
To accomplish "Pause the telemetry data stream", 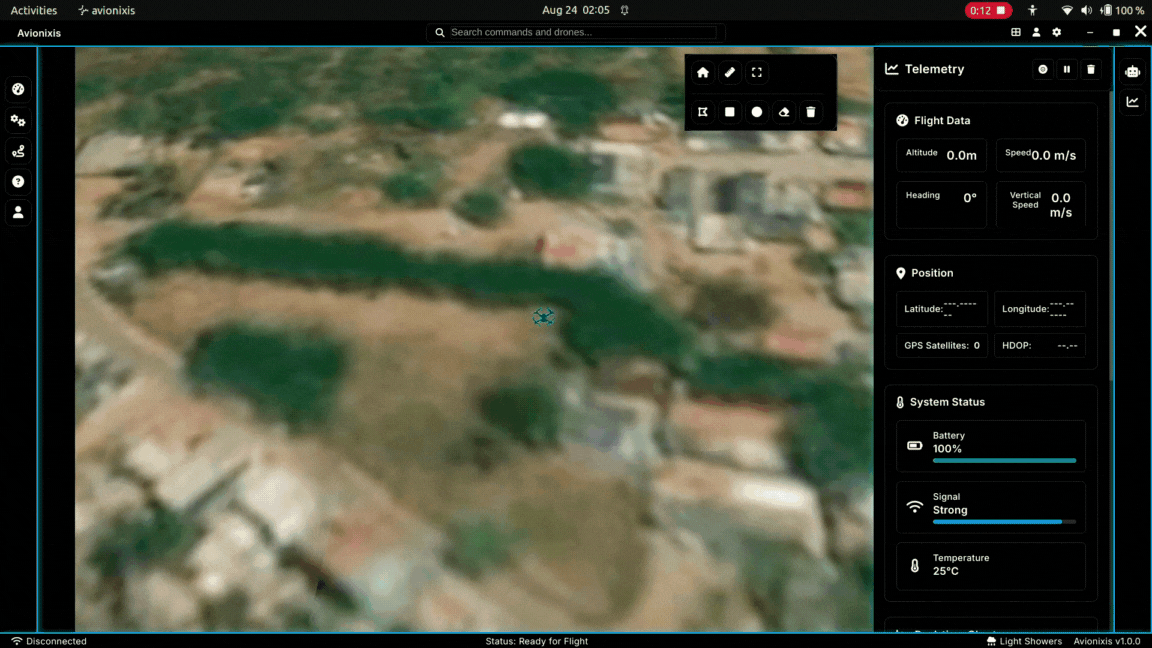I will pos(1067,69).
